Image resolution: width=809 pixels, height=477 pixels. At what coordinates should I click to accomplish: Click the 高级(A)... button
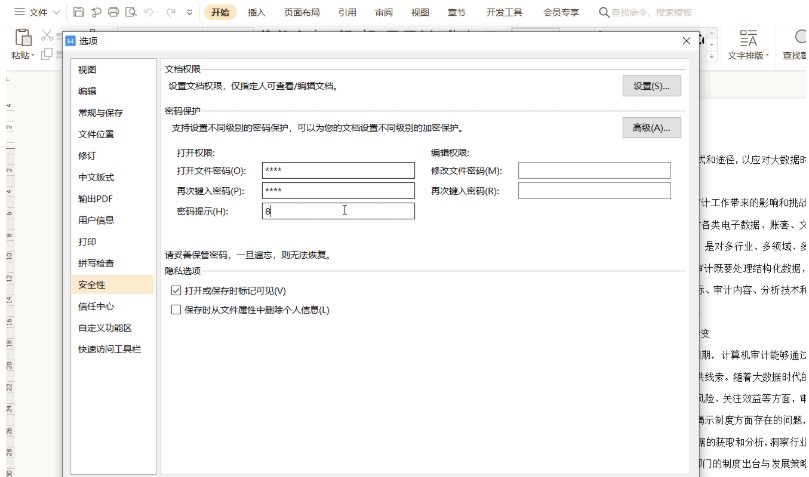651,128
